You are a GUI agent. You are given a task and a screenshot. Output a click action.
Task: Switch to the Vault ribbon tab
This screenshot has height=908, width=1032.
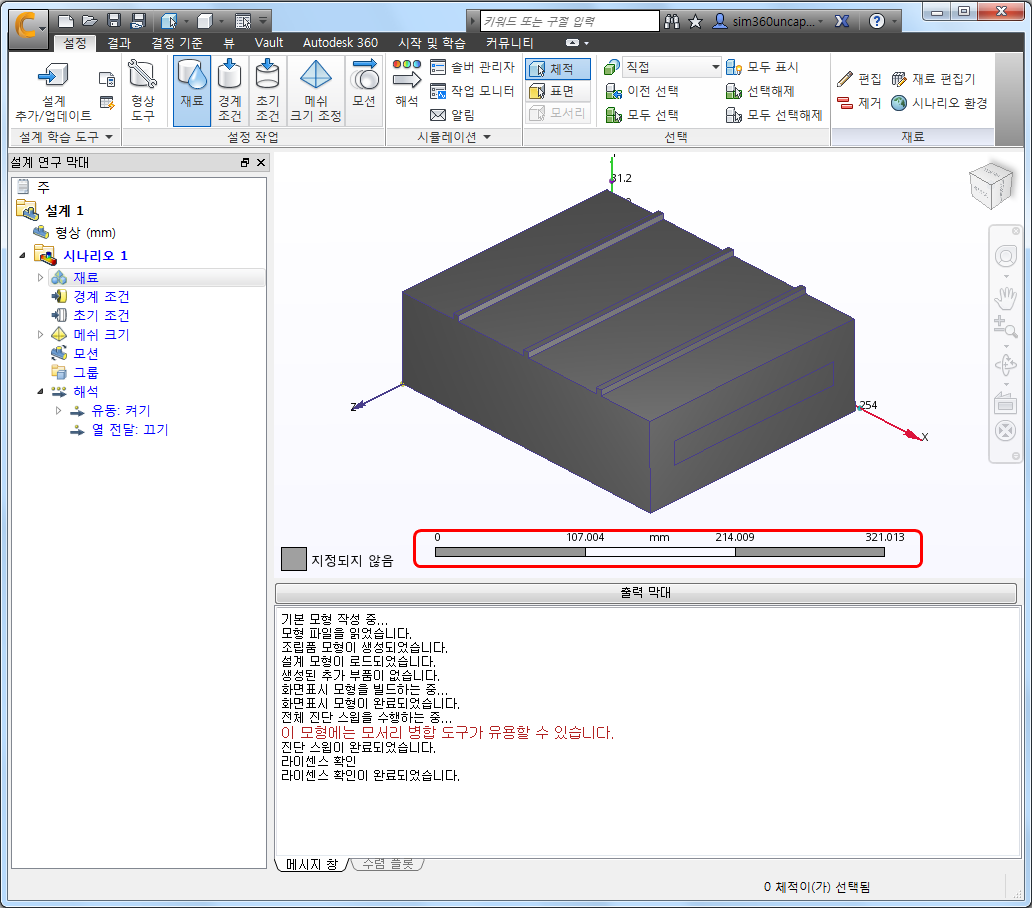pyautogui.click(x=269, y=43)
